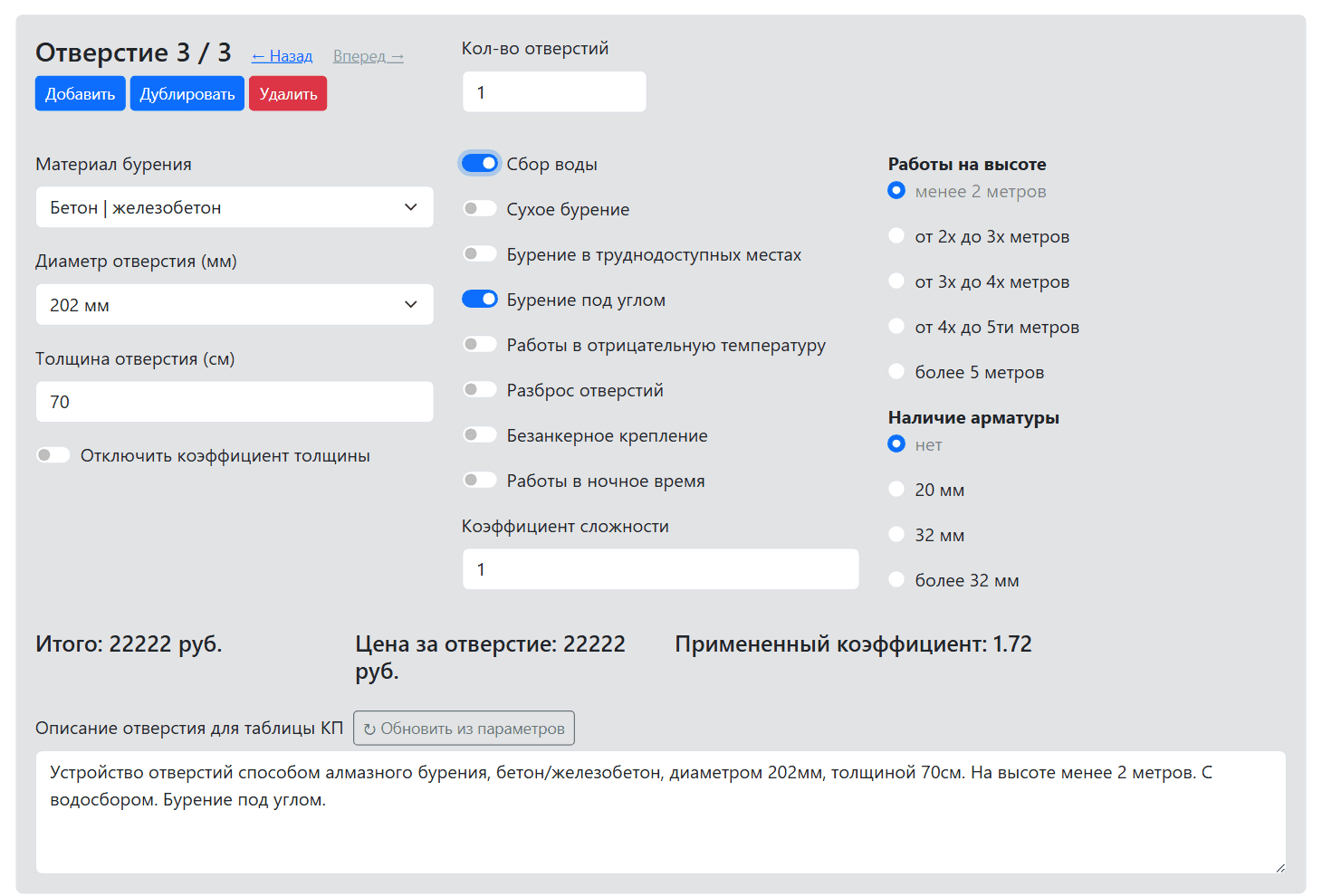This screenshot has width=1322, height=896.
Task: Enable Безанкерное крепление switch
Action: click(x=480, y=435)
